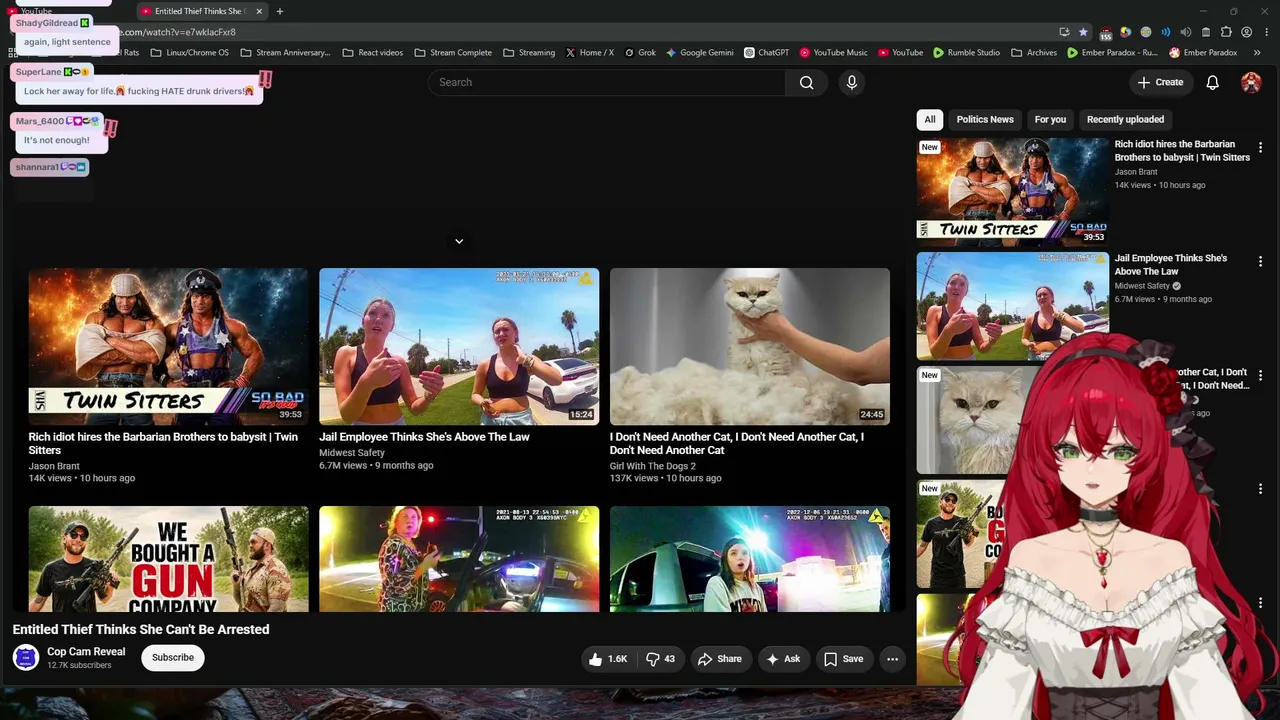Viewport: 1280px width, 720px height.
Task: Open the Cop Cam Reveal channel name link
Action: 86,652
